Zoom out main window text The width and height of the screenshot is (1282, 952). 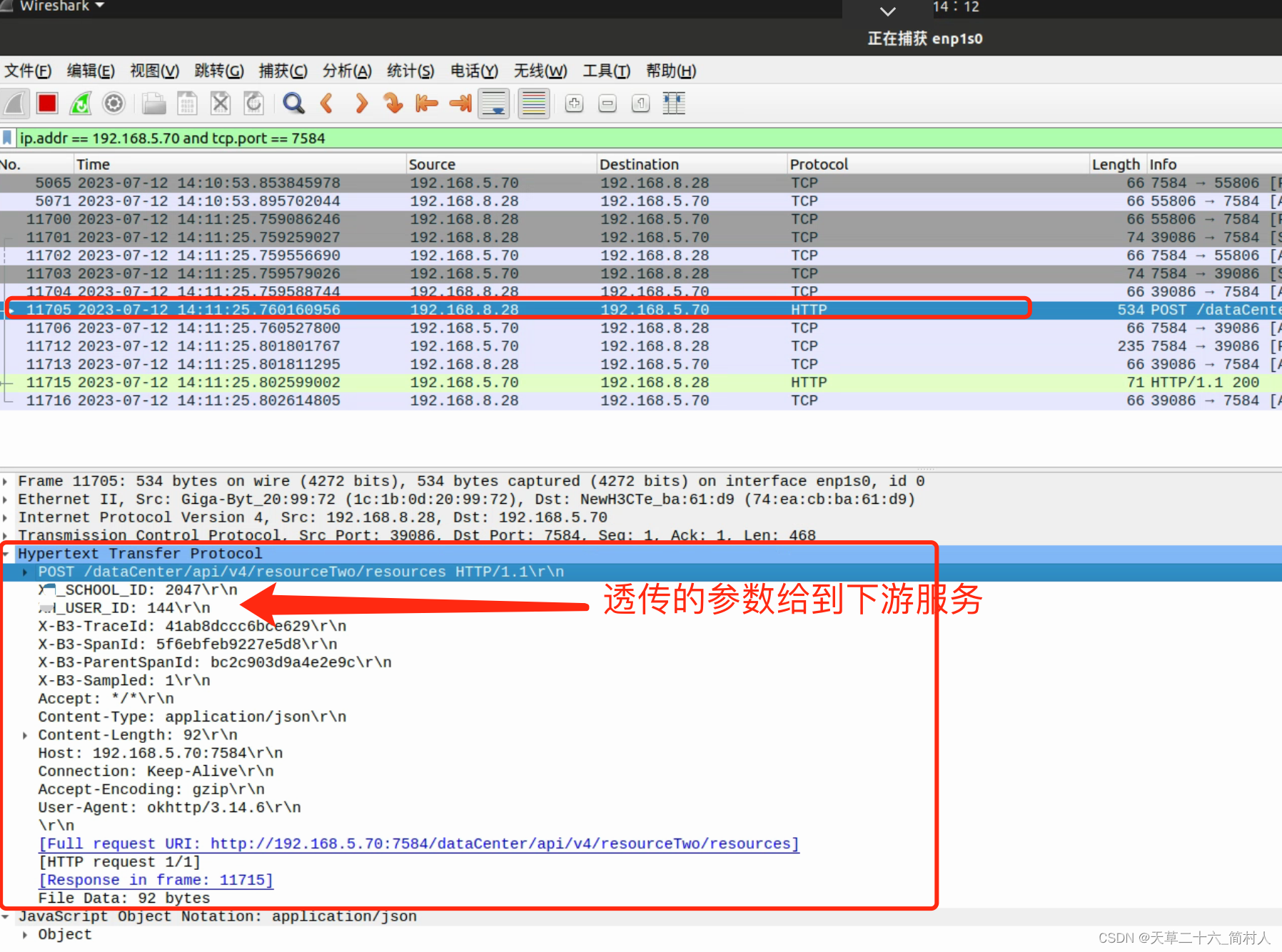[607, 103]
